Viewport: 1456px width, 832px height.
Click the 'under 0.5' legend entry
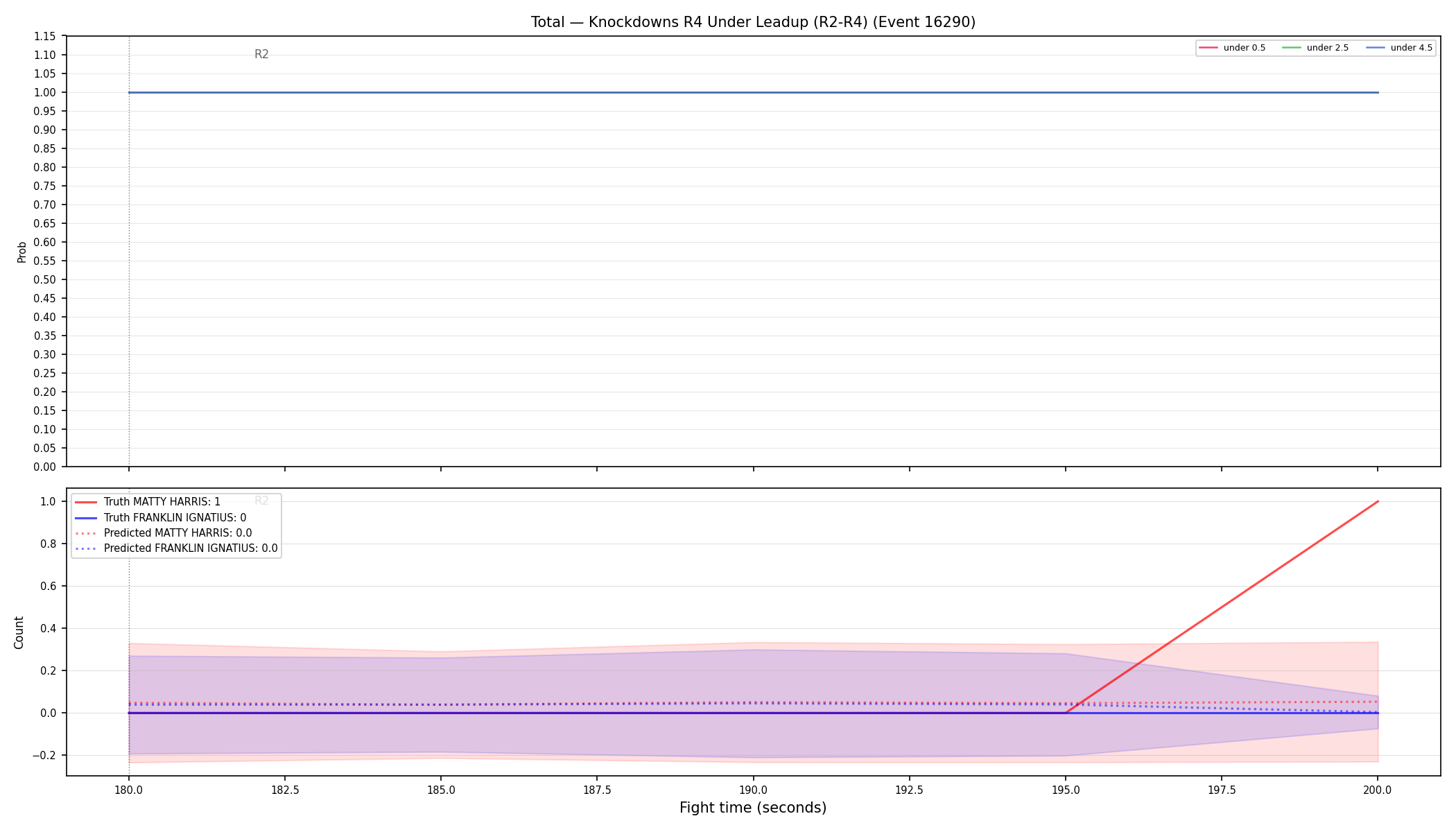pos(1232,48)
